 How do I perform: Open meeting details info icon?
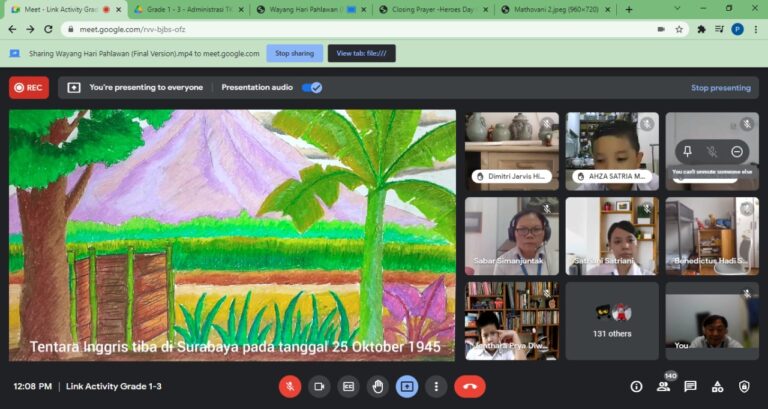point(636,386)
